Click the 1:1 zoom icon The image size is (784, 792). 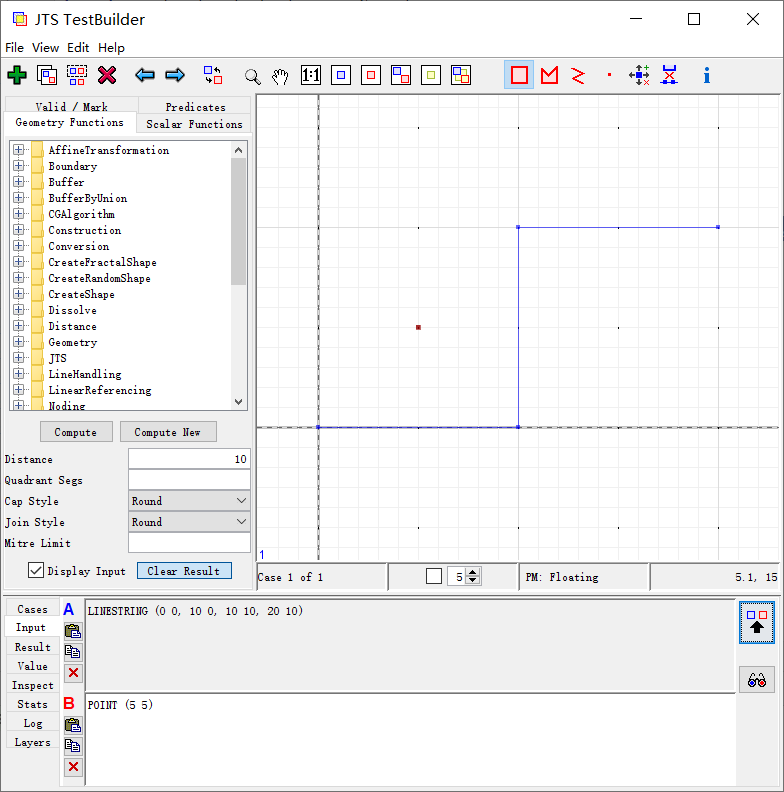click(x=311, y=75)
